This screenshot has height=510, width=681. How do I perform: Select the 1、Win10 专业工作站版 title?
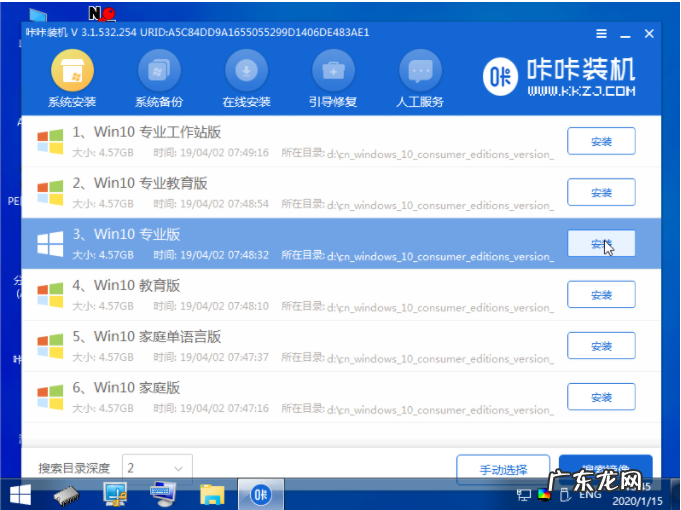click(147, 132)
